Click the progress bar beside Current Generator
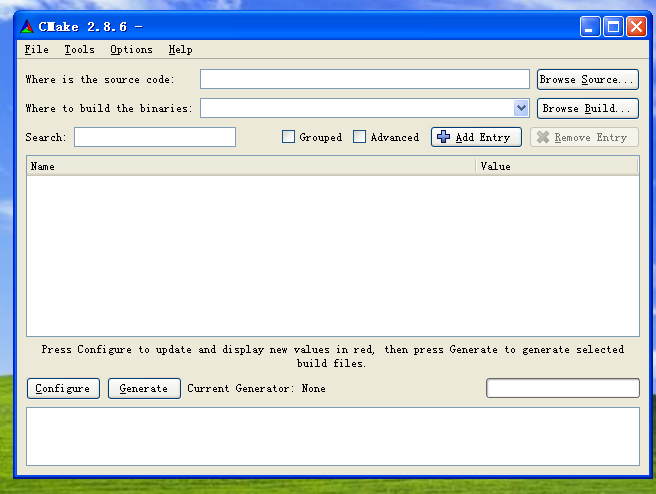 coord(563,388)
